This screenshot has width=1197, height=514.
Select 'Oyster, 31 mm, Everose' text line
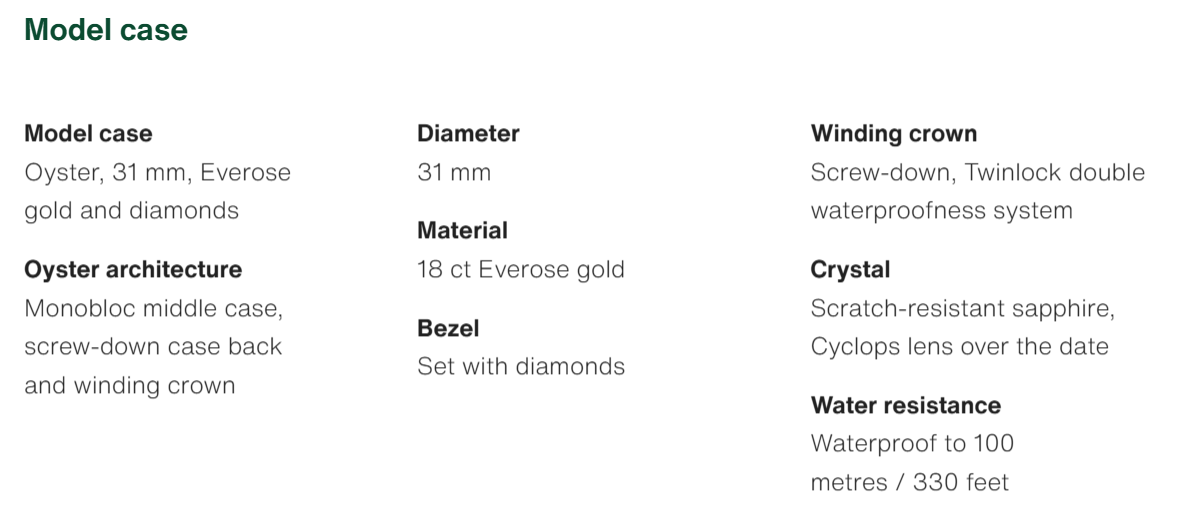pyautogui.click(x=157, y=173)
